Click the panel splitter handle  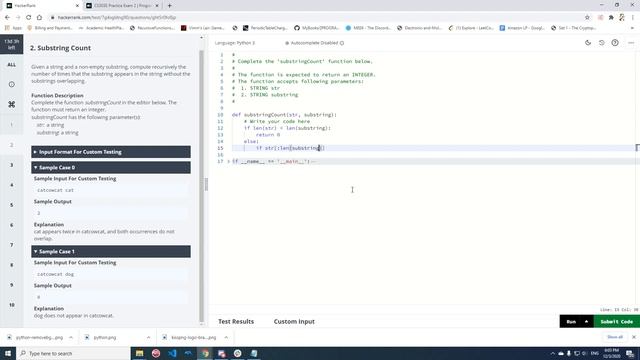[x=206, y=184]
